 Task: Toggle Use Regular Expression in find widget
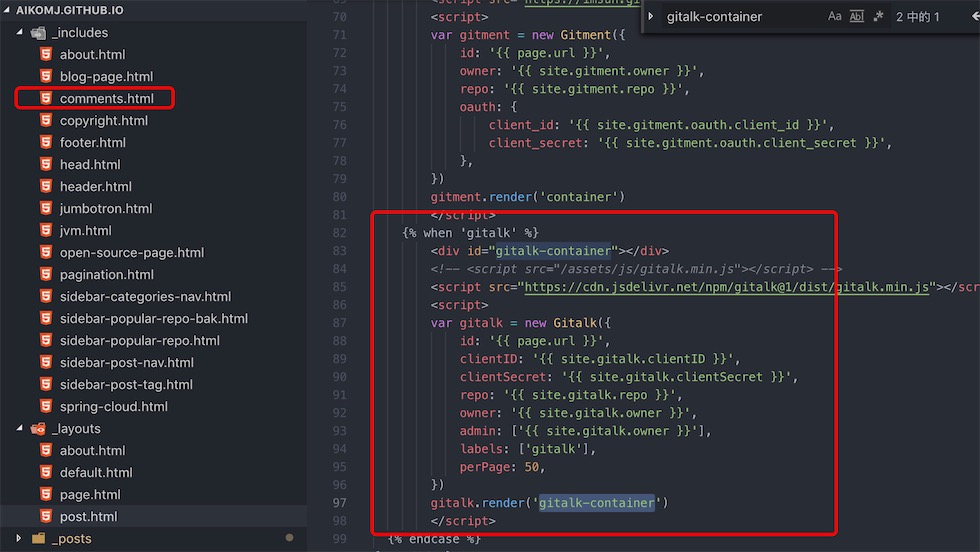point(878,17)
